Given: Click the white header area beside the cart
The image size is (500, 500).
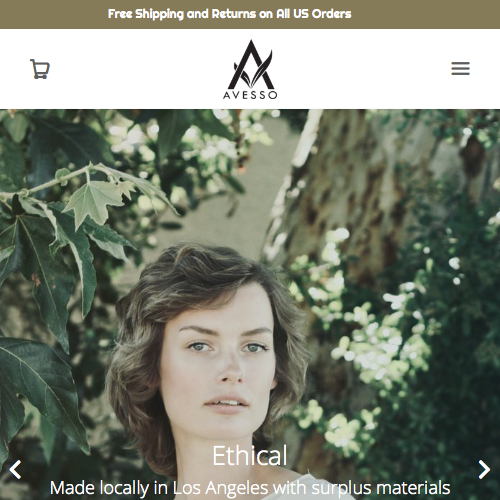Looking at the screenshot, I should click(133, 69).
